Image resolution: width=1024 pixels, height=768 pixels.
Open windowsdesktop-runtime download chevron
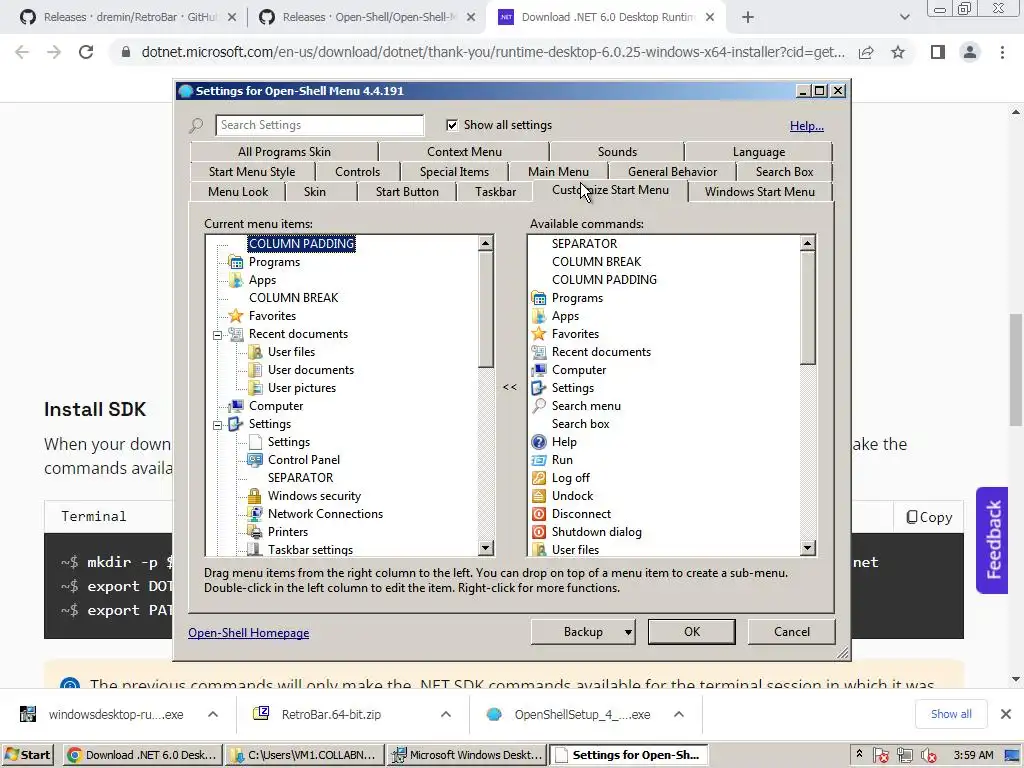[213, 714]
